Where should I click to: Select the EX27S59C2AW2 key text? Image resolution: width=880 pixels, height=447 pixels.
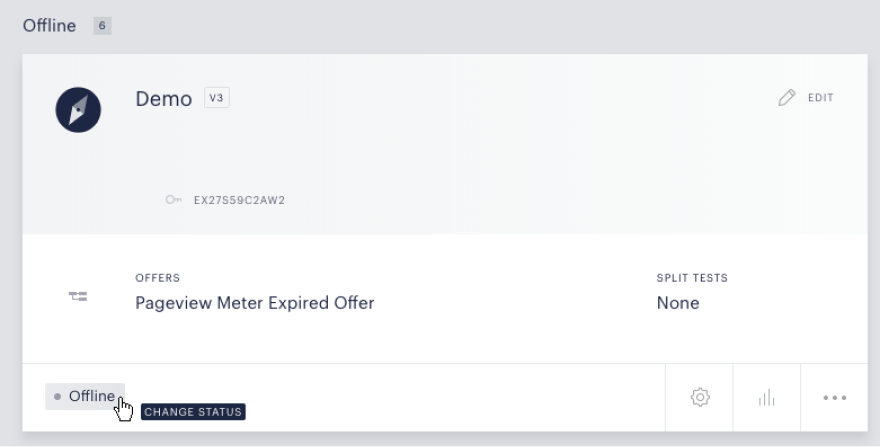239,200
